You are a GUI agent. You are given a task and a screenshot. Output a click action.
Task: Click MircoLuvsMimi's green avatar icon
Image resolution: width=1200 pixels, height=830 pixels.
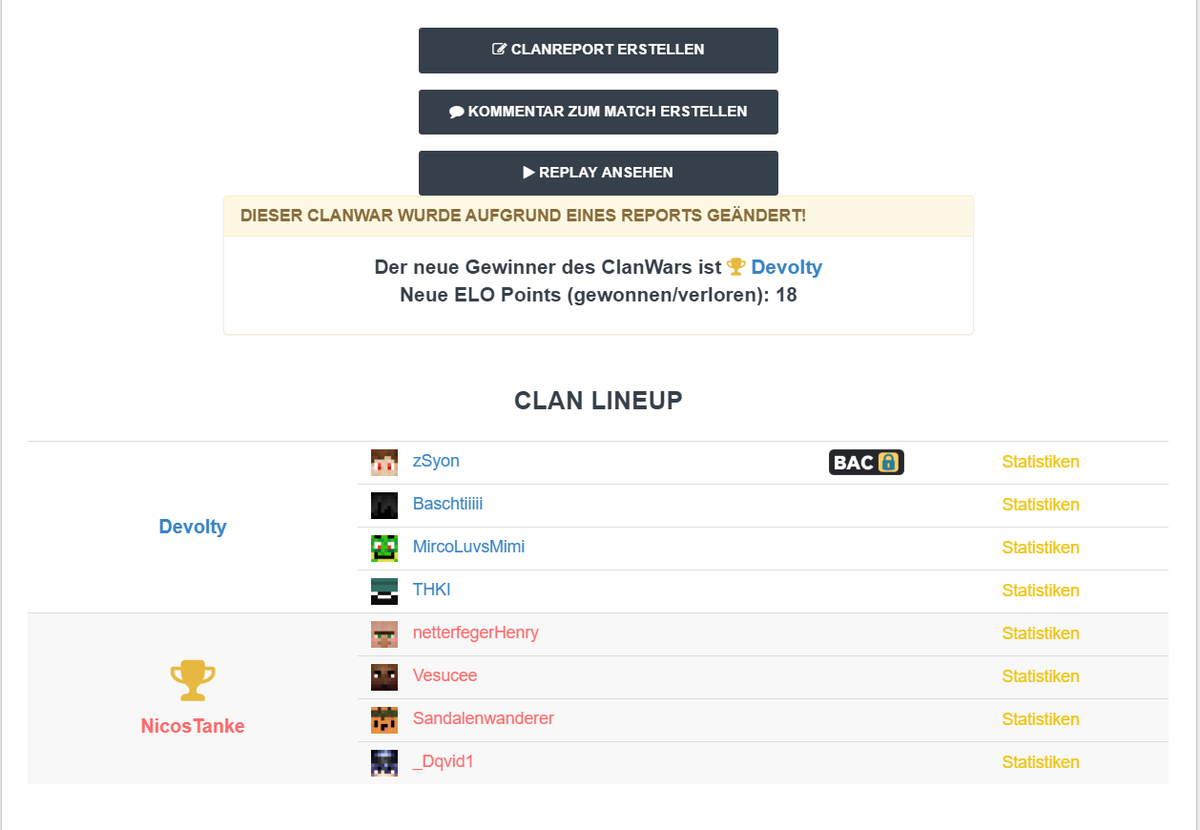pyautogui.click(x=384, y=549)
